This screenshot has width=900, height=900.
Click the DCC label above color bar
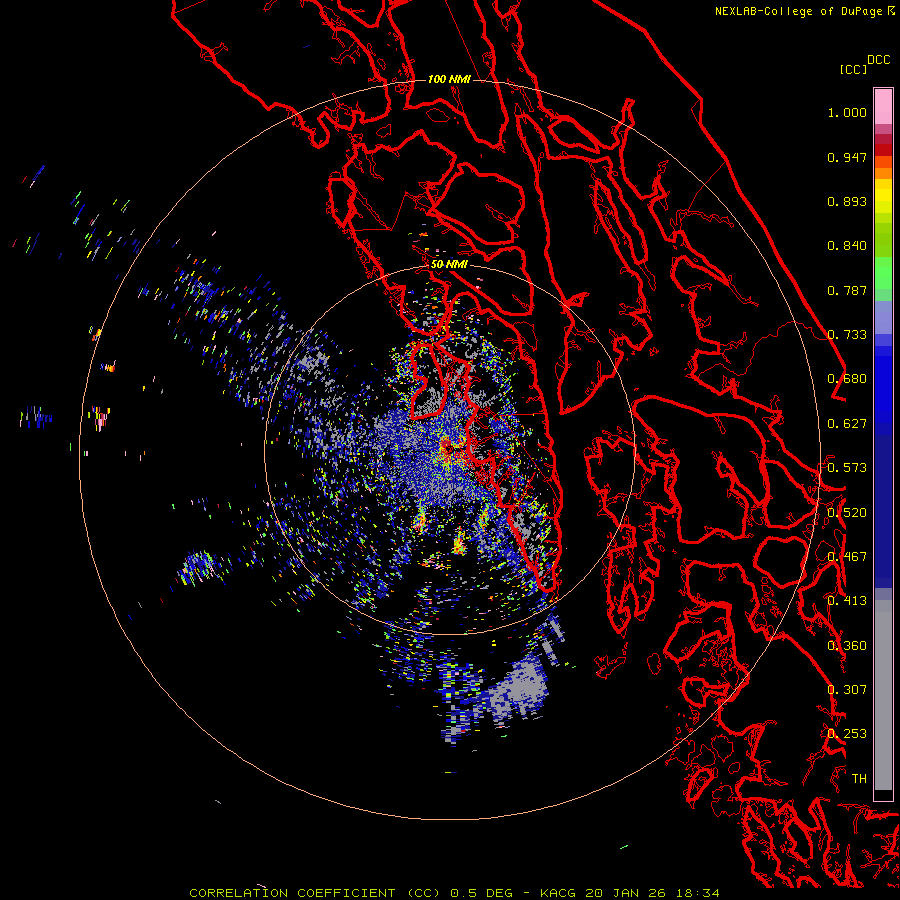878,60
